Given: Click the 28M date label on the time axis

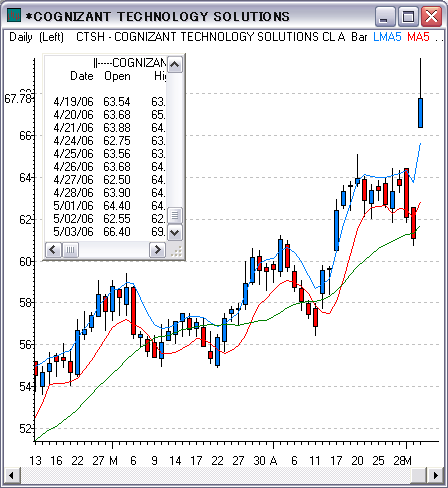Looking at the screenshot, I should tap(402, 461).
